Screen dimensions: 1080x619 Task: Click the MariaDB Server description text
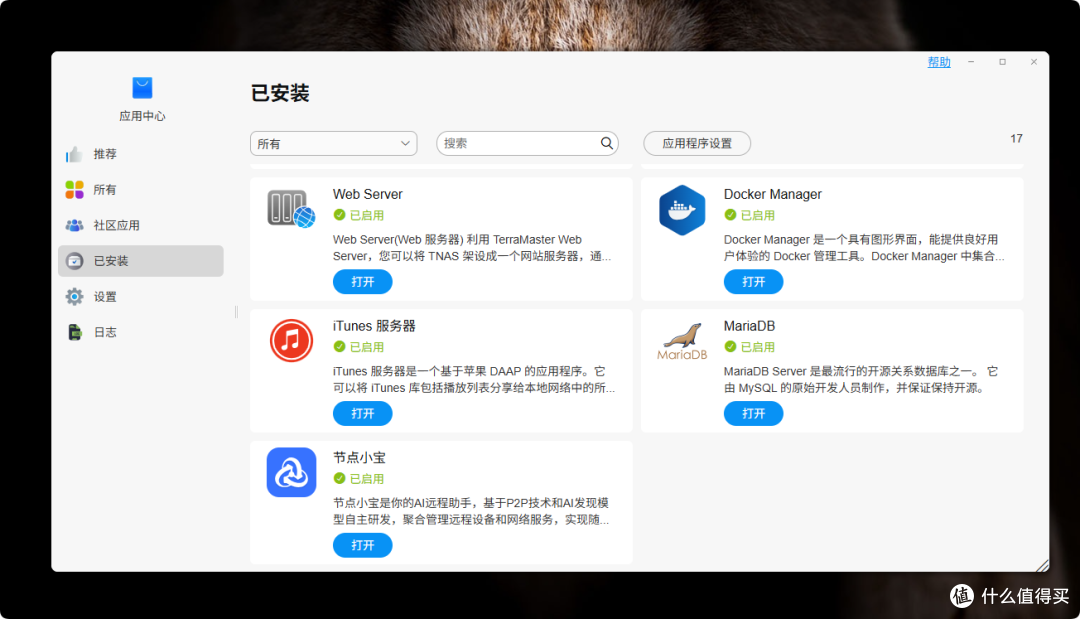(x=861, y=379)
